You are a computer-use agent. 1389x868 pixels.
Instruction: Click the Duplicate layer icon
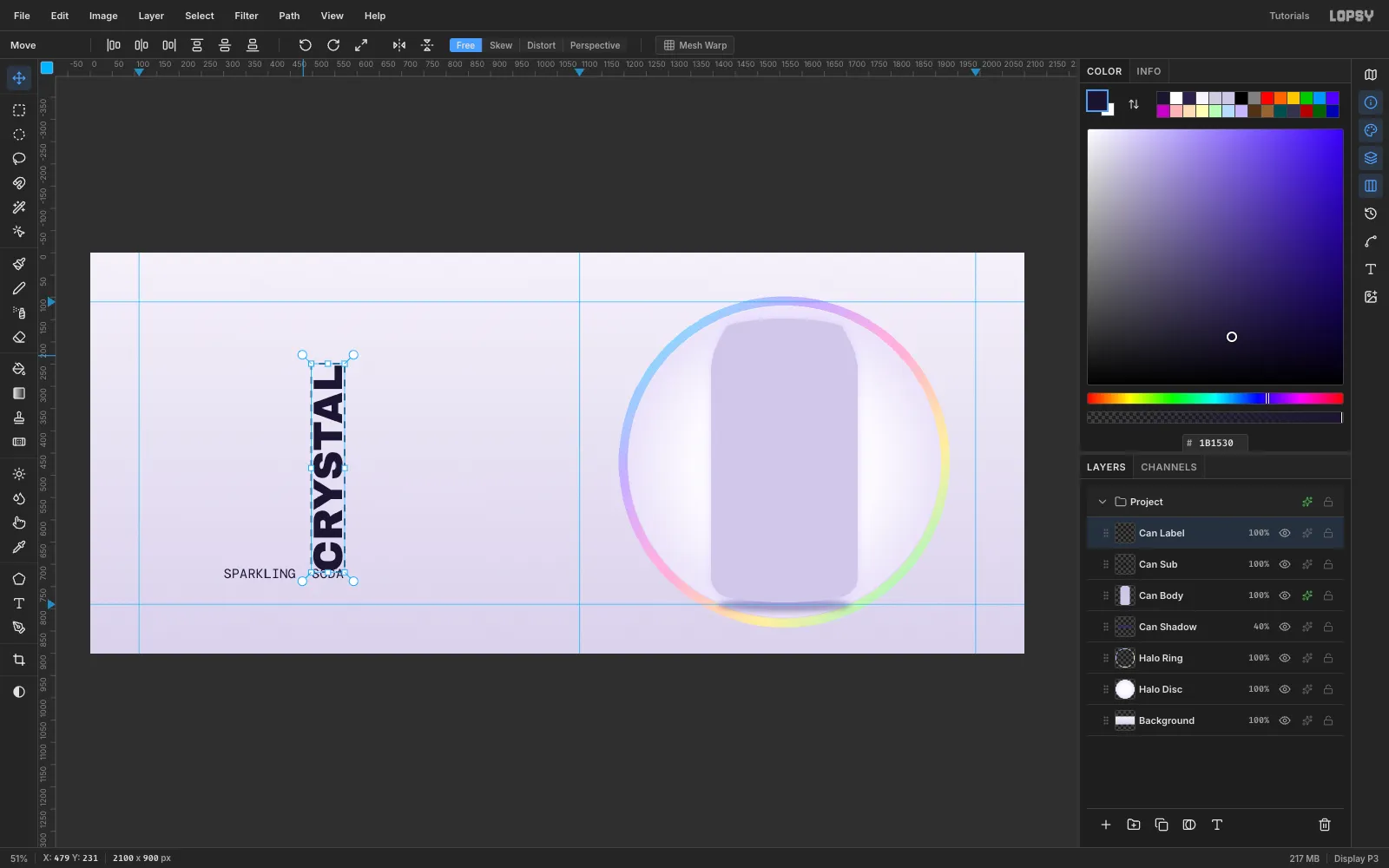pos(1162,825)
